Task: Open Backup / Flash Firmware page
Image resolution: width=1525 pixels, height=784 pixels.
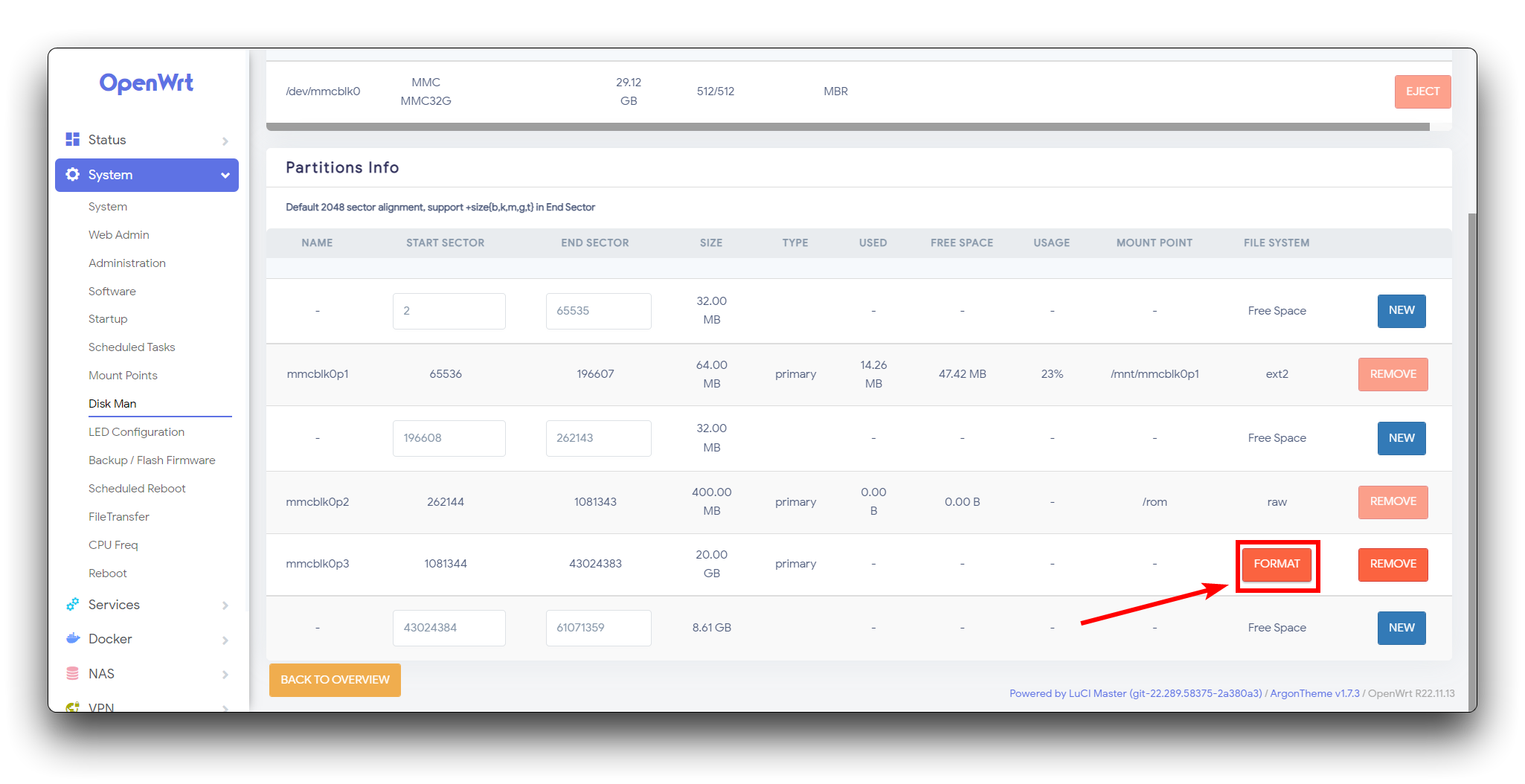Action: click(152, 460)
